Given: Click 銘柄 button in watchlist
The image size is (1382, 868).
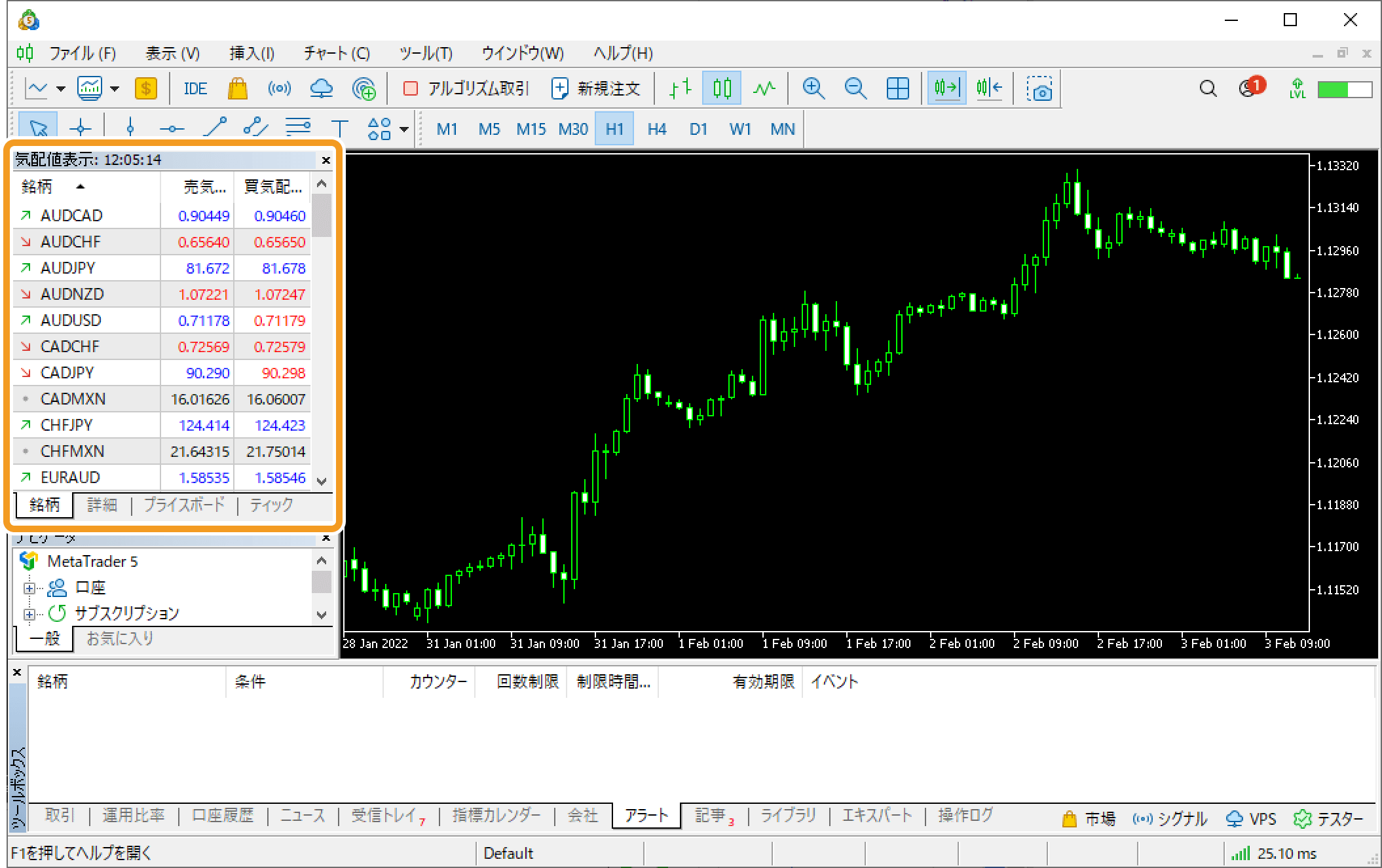Looking at the screenshot, I should pos(42,504).
